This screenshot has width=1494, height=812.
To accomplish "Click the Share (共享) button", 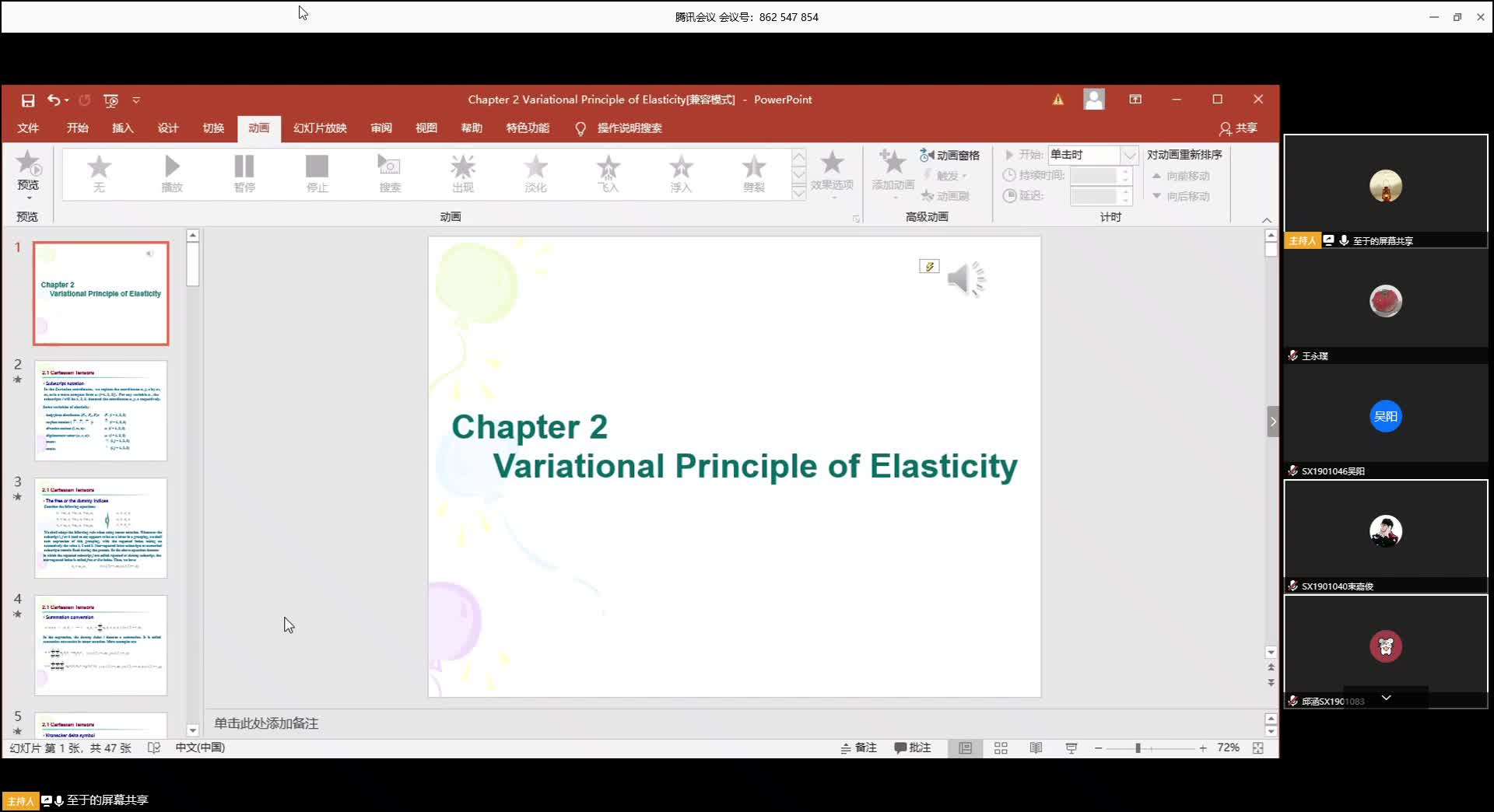I will tap(1238, 128).
